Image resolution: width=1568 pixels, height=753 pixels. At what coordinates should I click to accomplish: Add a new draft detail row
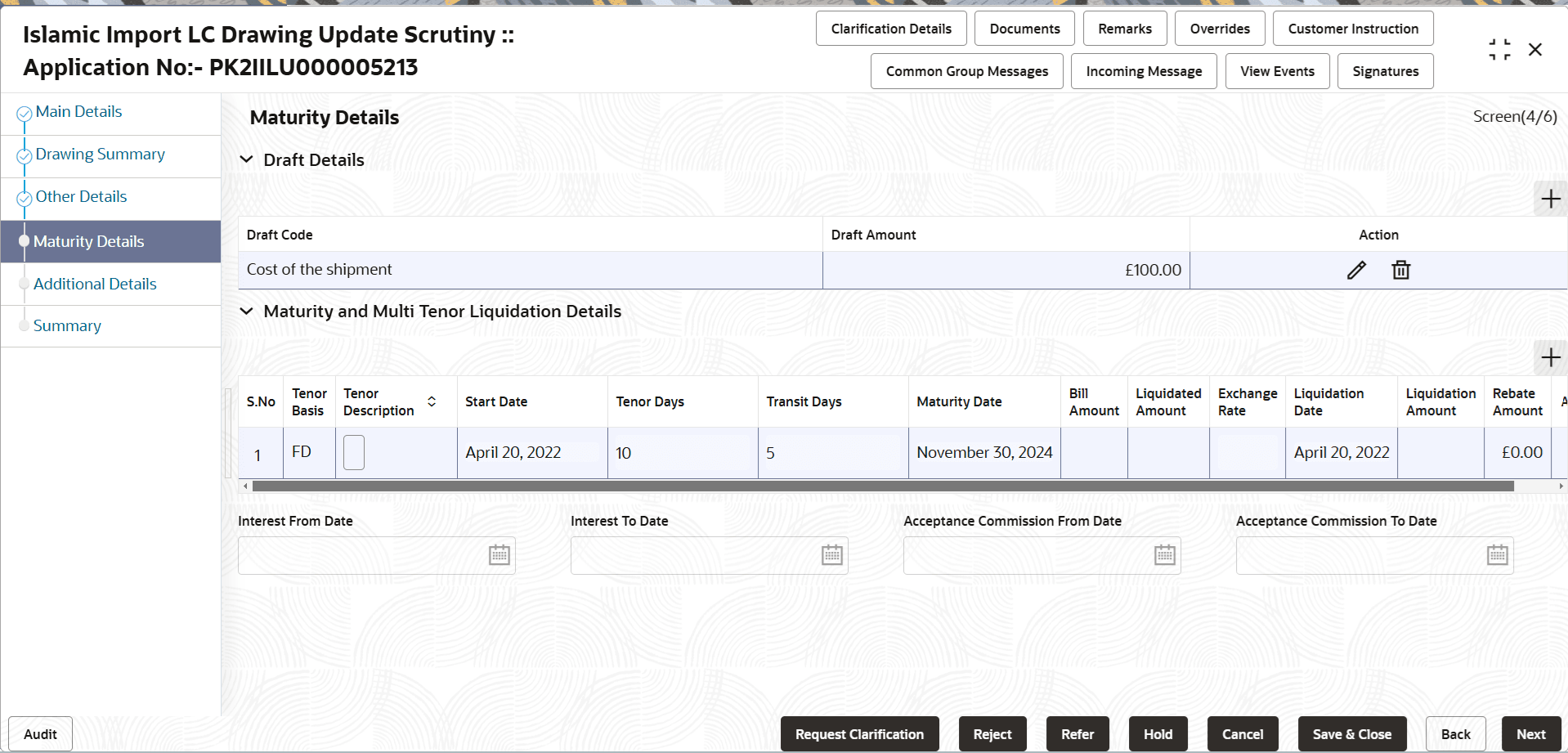(1550, 199)
